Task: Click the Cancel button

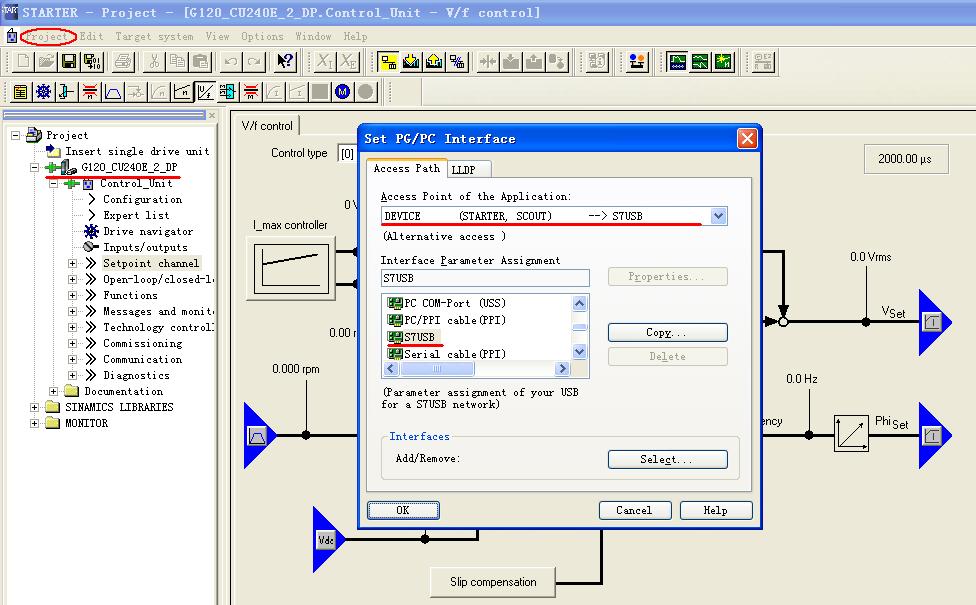Action: pyautogui.click(x=634, y=510)
